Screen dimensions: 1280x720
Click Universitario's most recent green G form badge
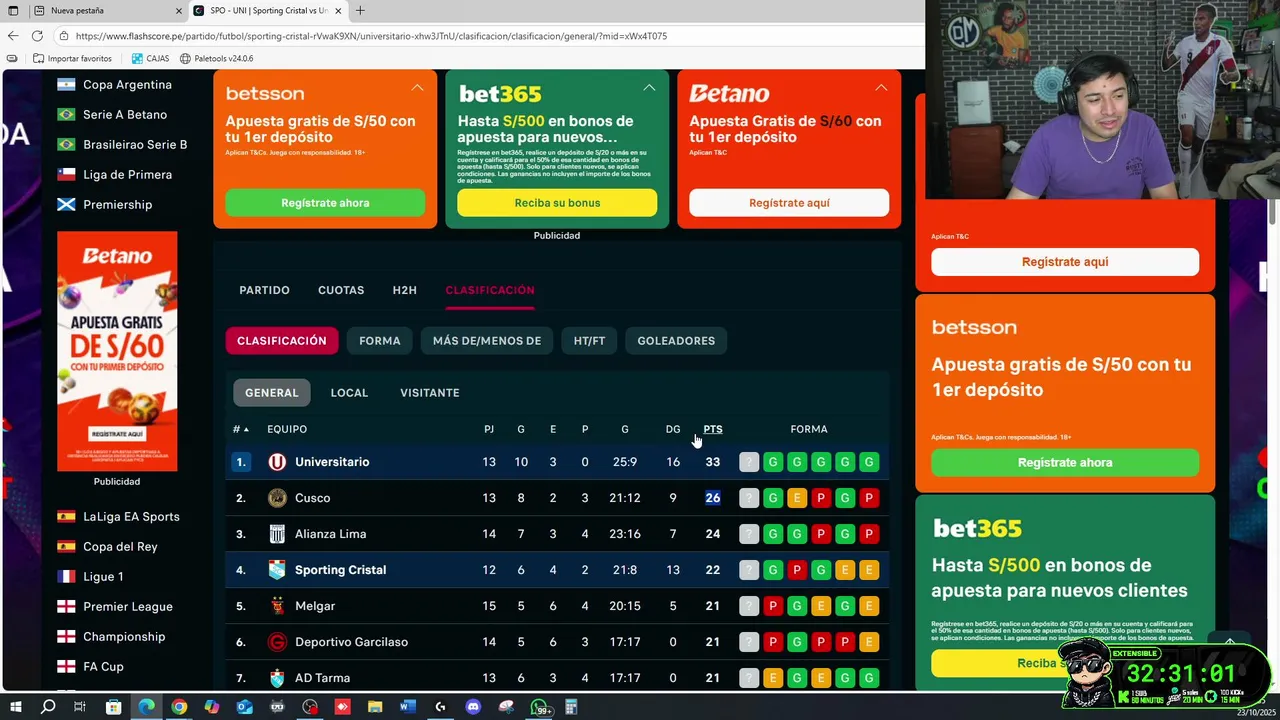[773, 462]
